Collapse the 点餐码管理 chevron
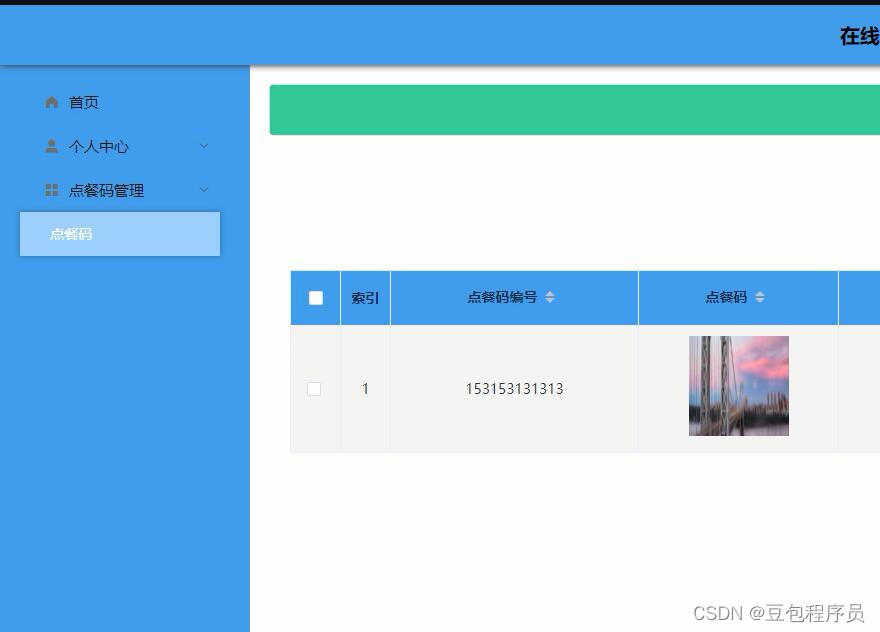Screen dimensions: 880x632 tap(204, 189)
